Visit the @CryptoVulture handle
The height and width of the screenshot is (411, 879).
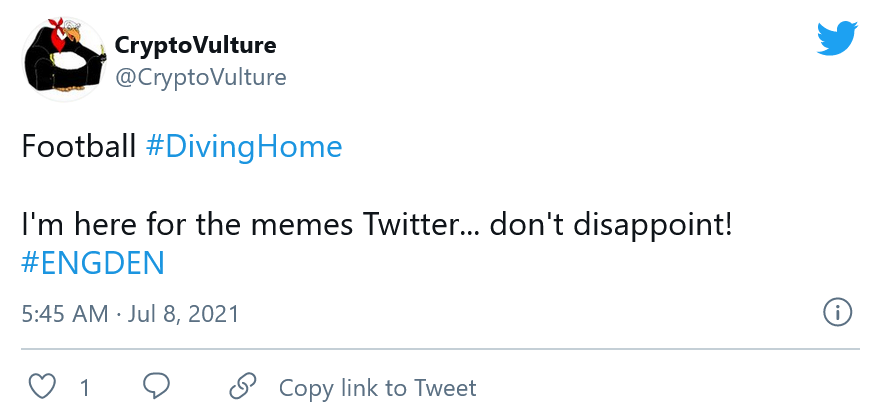pos(201,77)
